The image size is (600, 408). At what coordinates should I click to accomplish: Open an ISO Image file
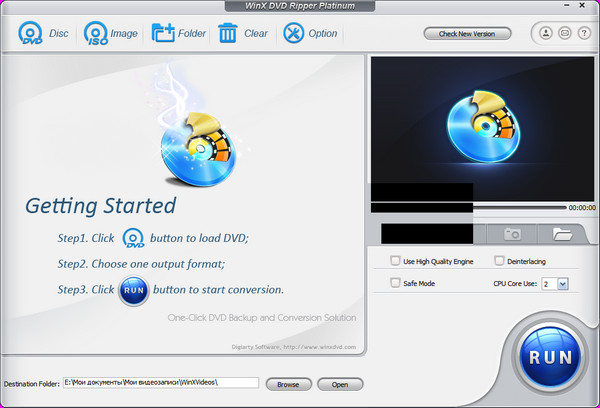(110, 33)
